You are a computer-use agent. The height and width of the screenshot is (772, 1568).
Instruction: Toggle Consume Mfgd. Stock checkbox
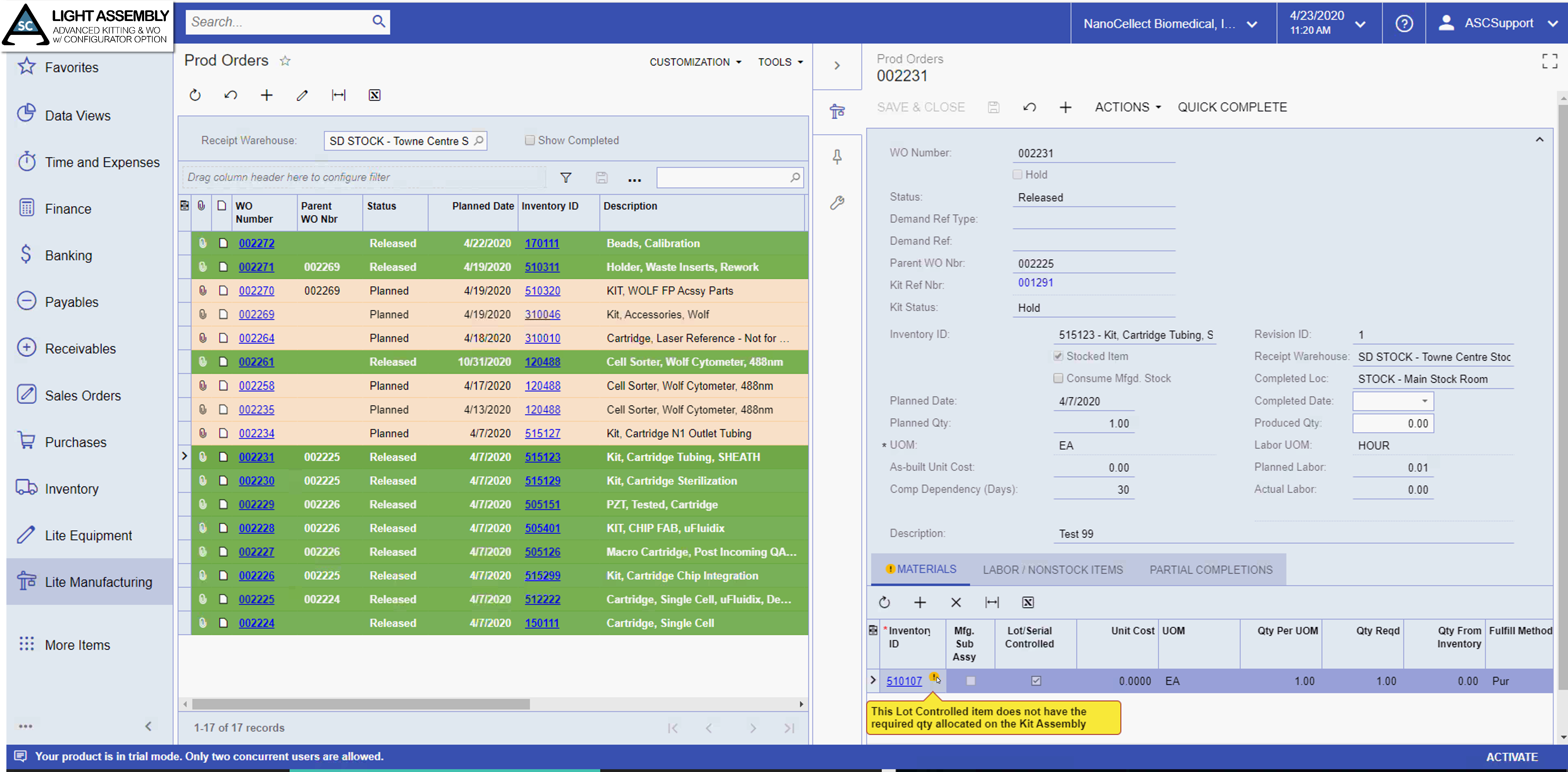coord(1058,378)
